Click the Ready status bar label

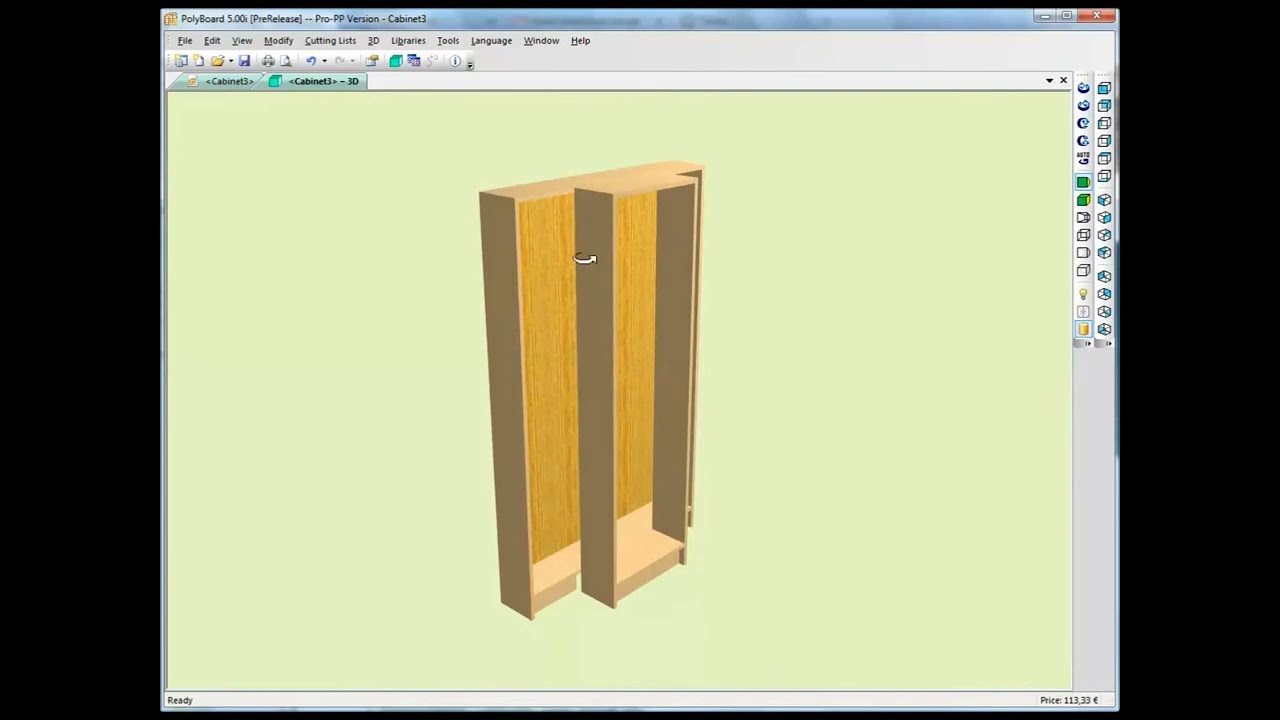(180, 700)
